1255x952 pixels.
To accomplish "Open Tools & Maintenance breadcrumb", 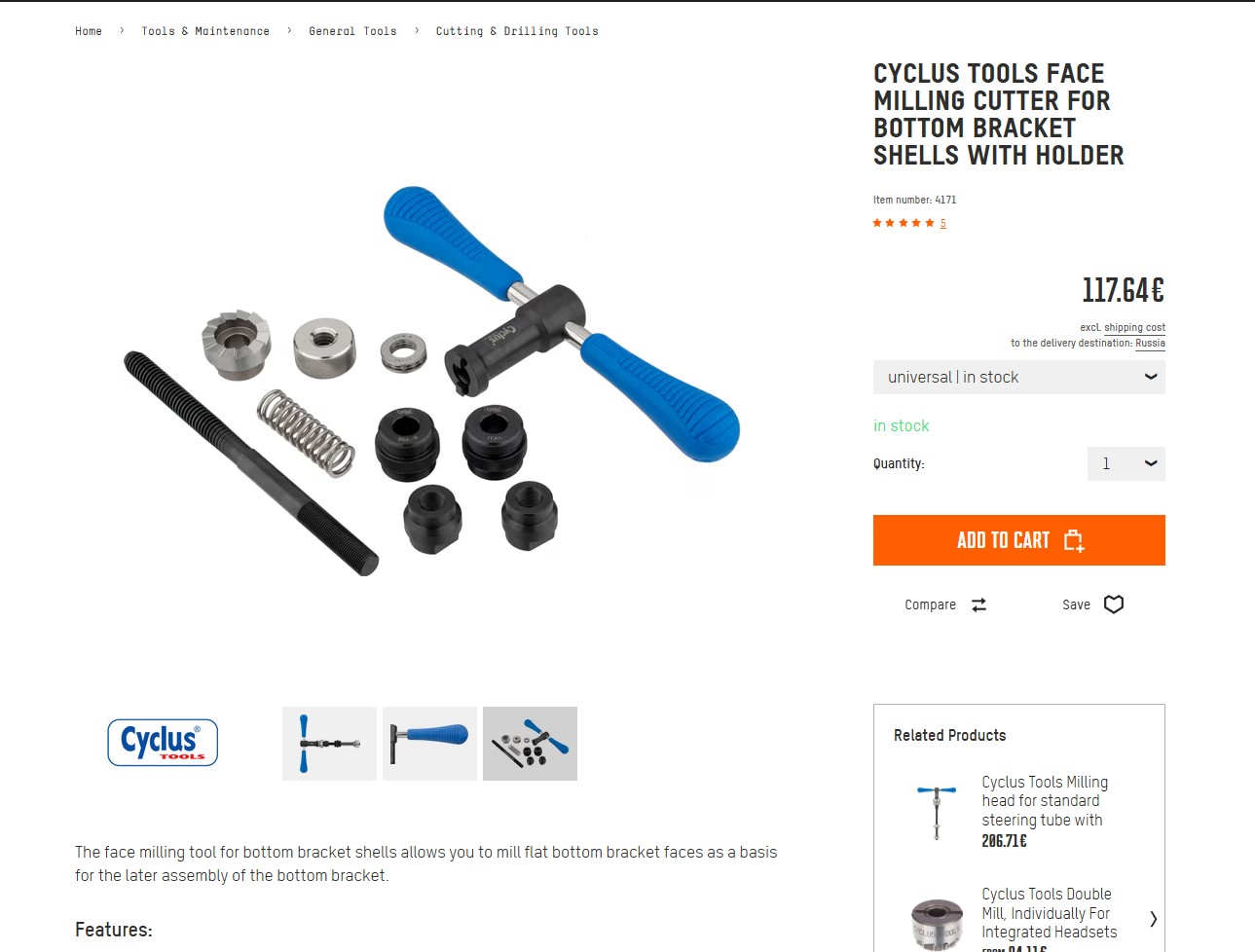I will 205,31.
